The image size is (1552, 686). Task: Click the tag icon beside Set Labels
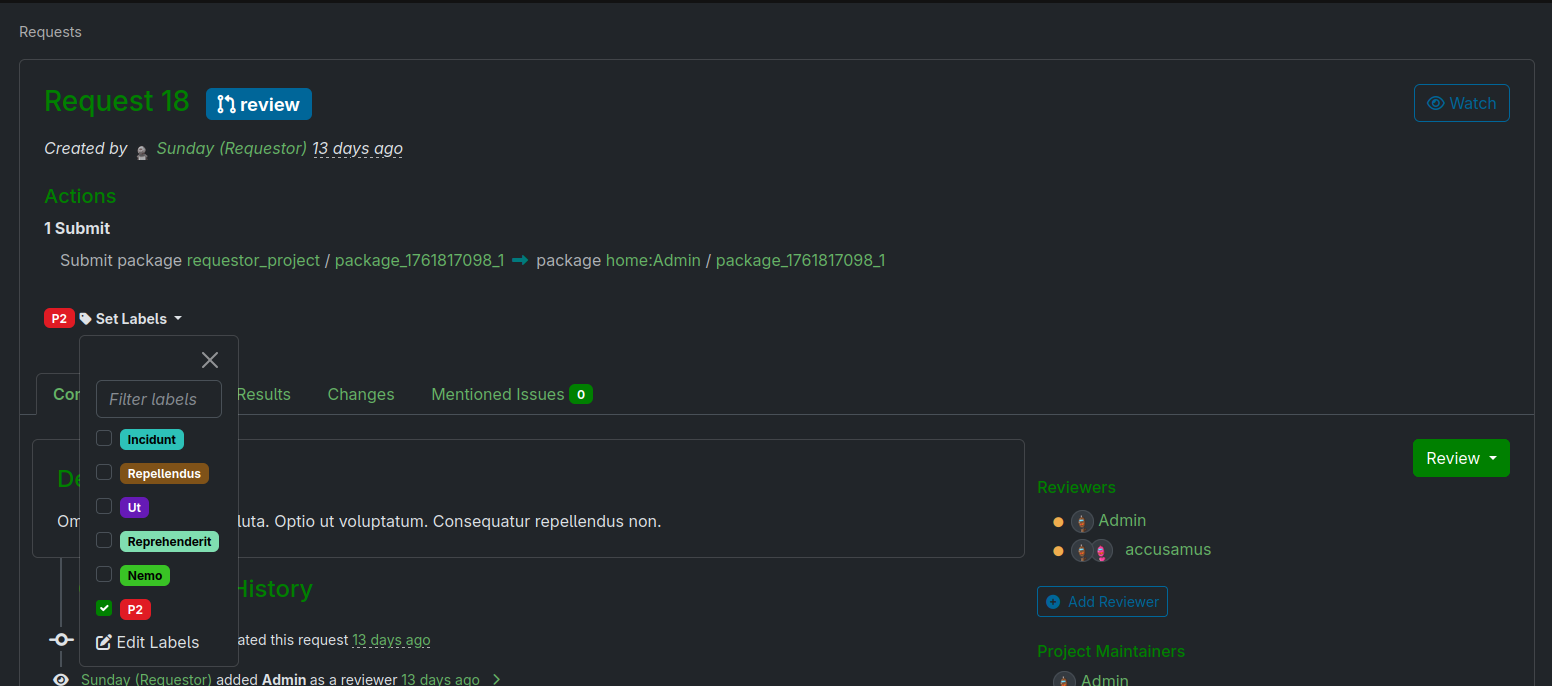pos(86,319)
